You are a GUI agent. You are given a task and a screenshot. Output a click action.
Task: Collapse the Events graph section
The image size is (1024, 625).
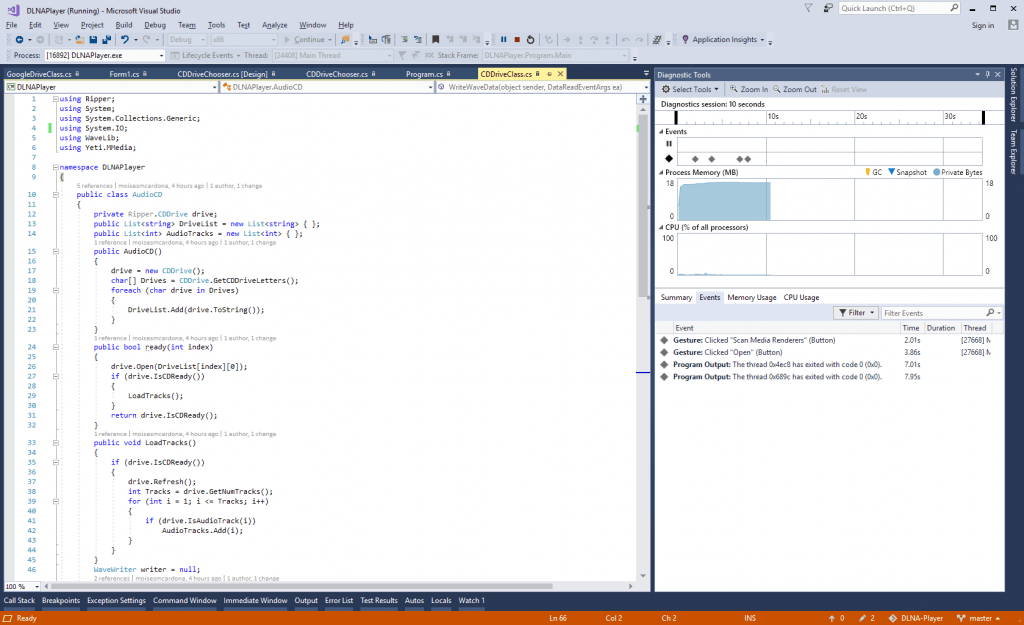pos(660,132)
